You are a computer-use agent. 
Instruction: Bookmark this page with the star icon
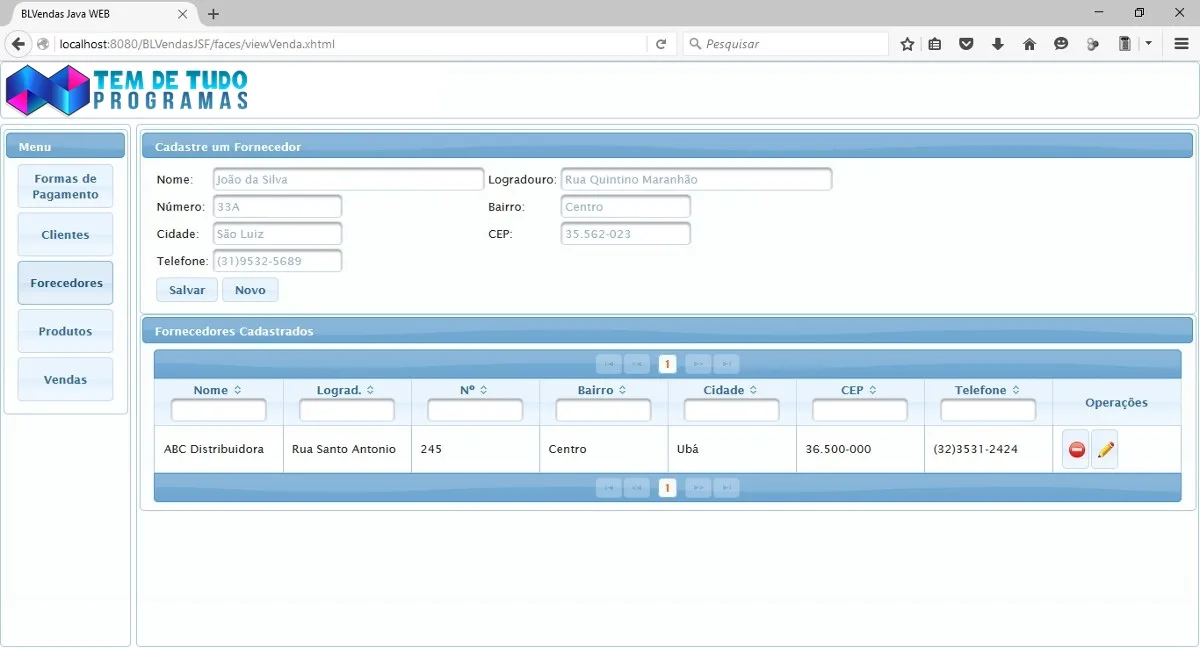tap(907, 44)
